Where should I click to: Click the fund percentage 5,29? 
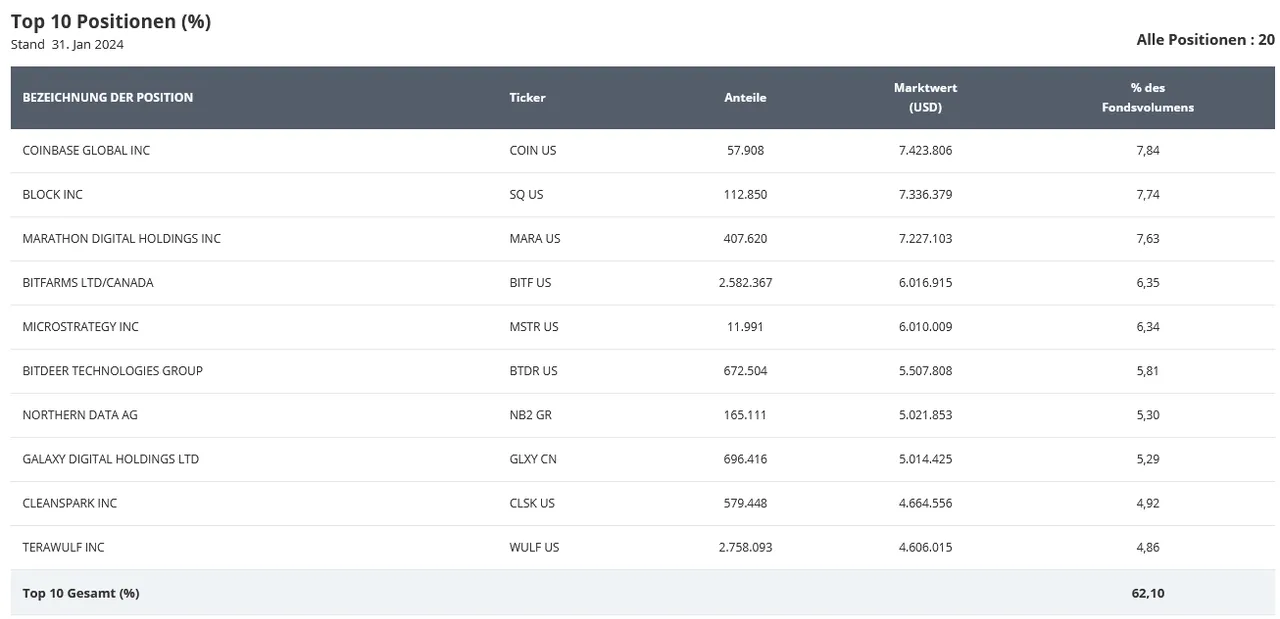[1148, 458]
